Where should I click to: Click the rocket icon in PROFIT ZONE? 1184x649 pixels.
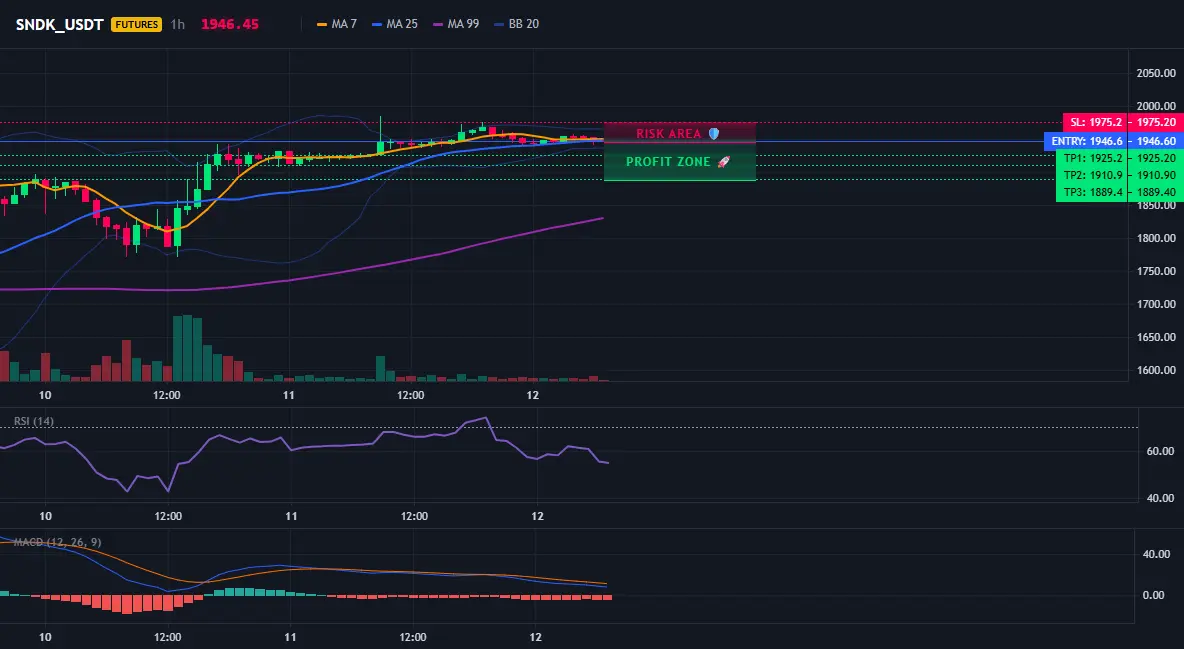(723, 162)
